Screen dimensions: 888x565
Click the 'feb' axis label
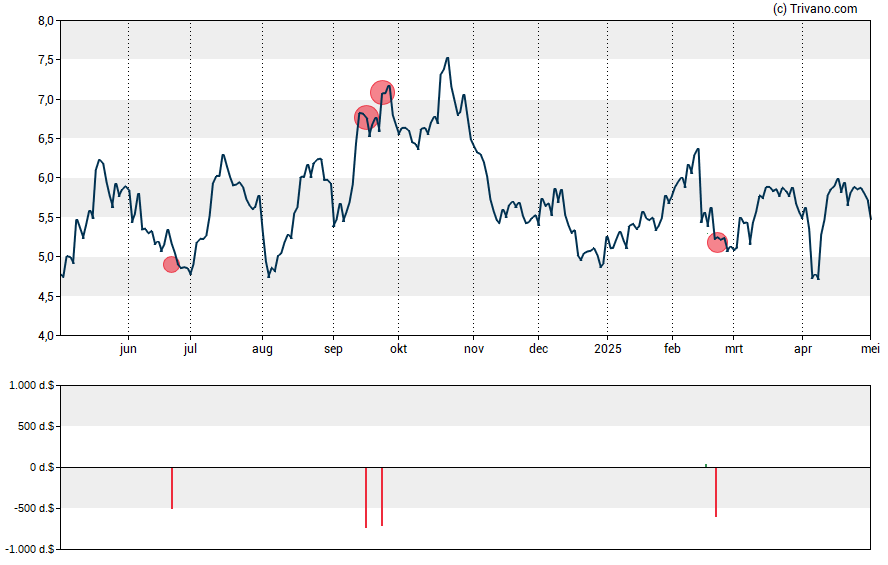tap(672, 349)
